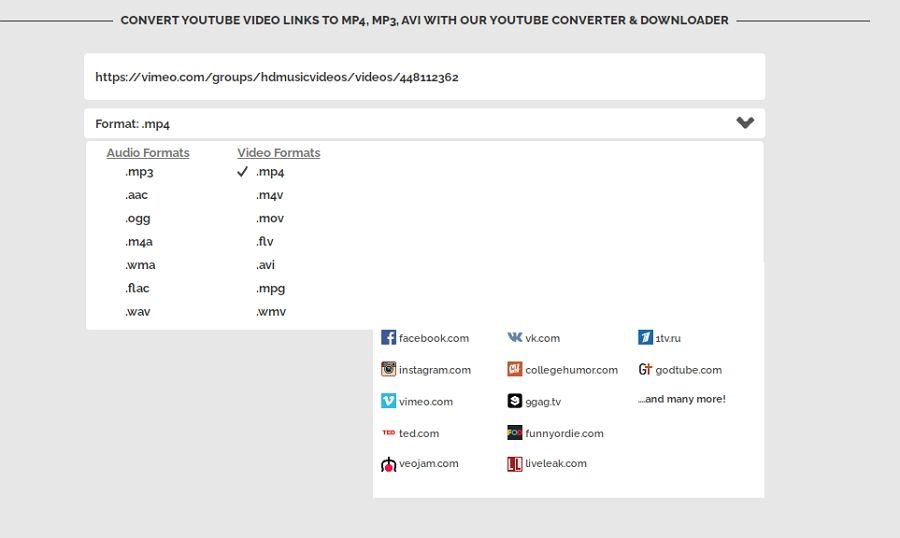This screenshot has width=900, height=538.
Task: Click the LiveLeak logo icon
Action: pos(515,464)
